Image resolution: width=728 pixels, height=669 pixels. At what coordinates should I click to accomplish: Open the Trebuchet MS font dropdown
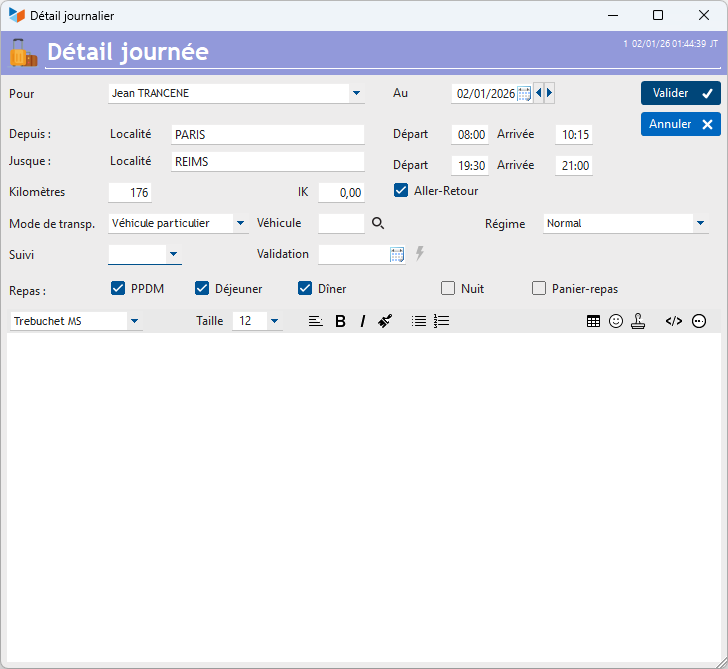(134, 321)
